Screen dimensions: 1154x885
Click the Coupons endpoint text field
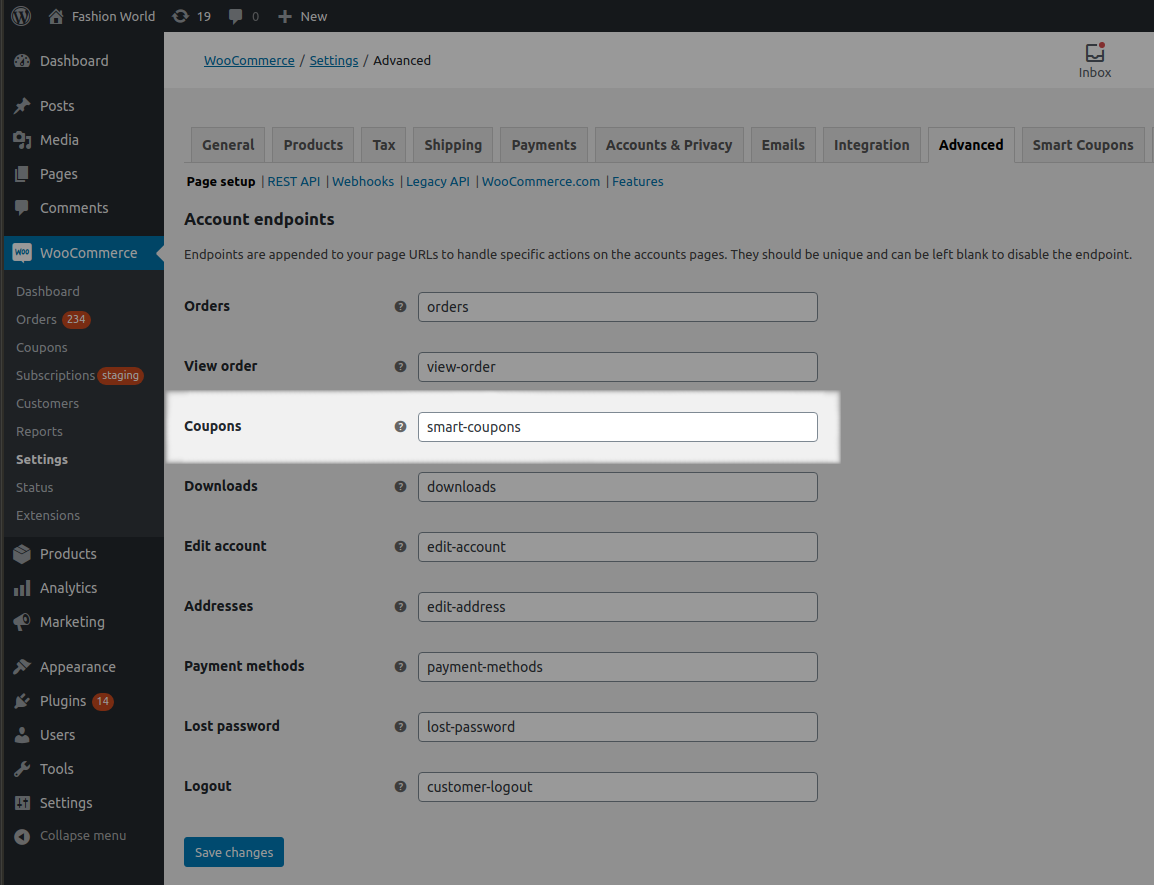tap(617, 427)
